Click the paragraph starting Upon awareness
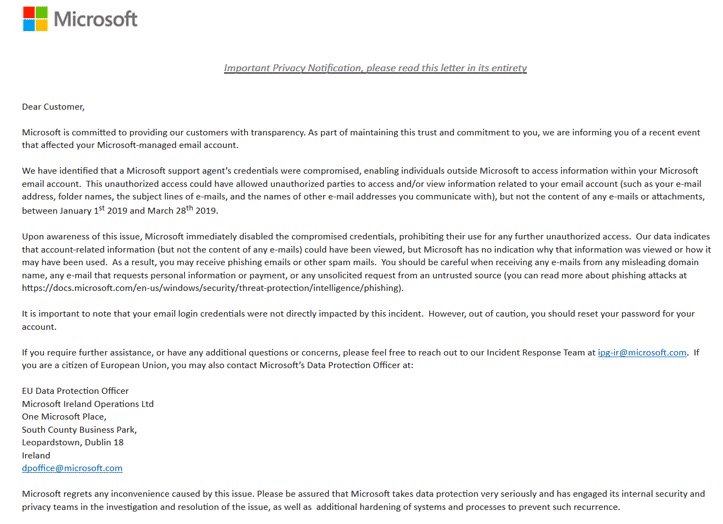The width and height of the screenshot is (723, 524). coord(366,262)
